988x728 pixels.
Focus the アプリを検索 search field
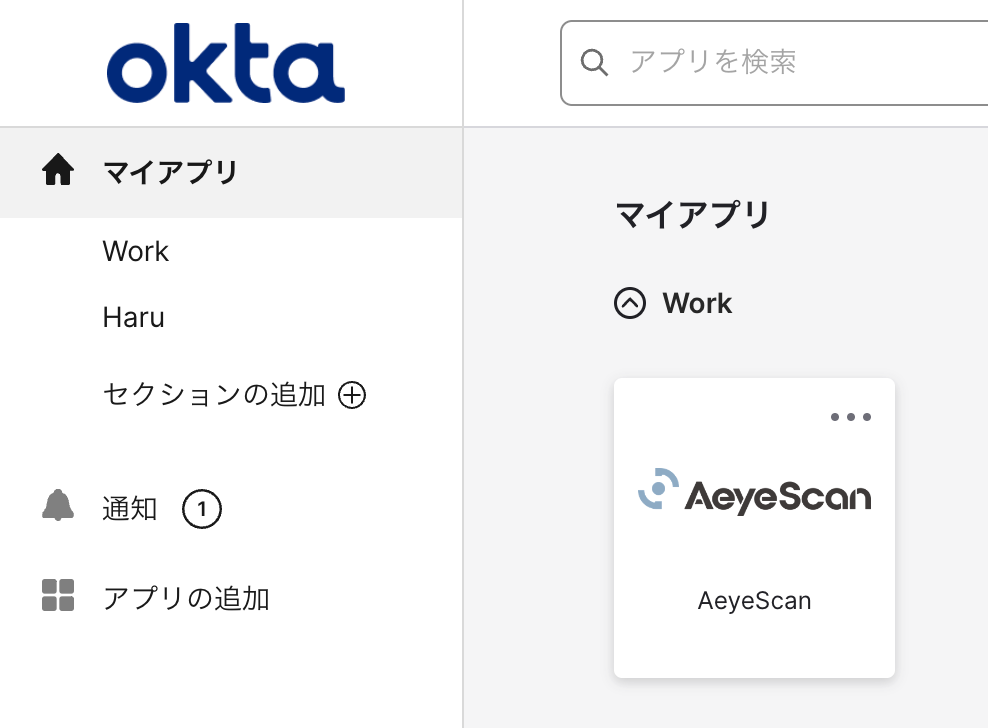(774, 62)
